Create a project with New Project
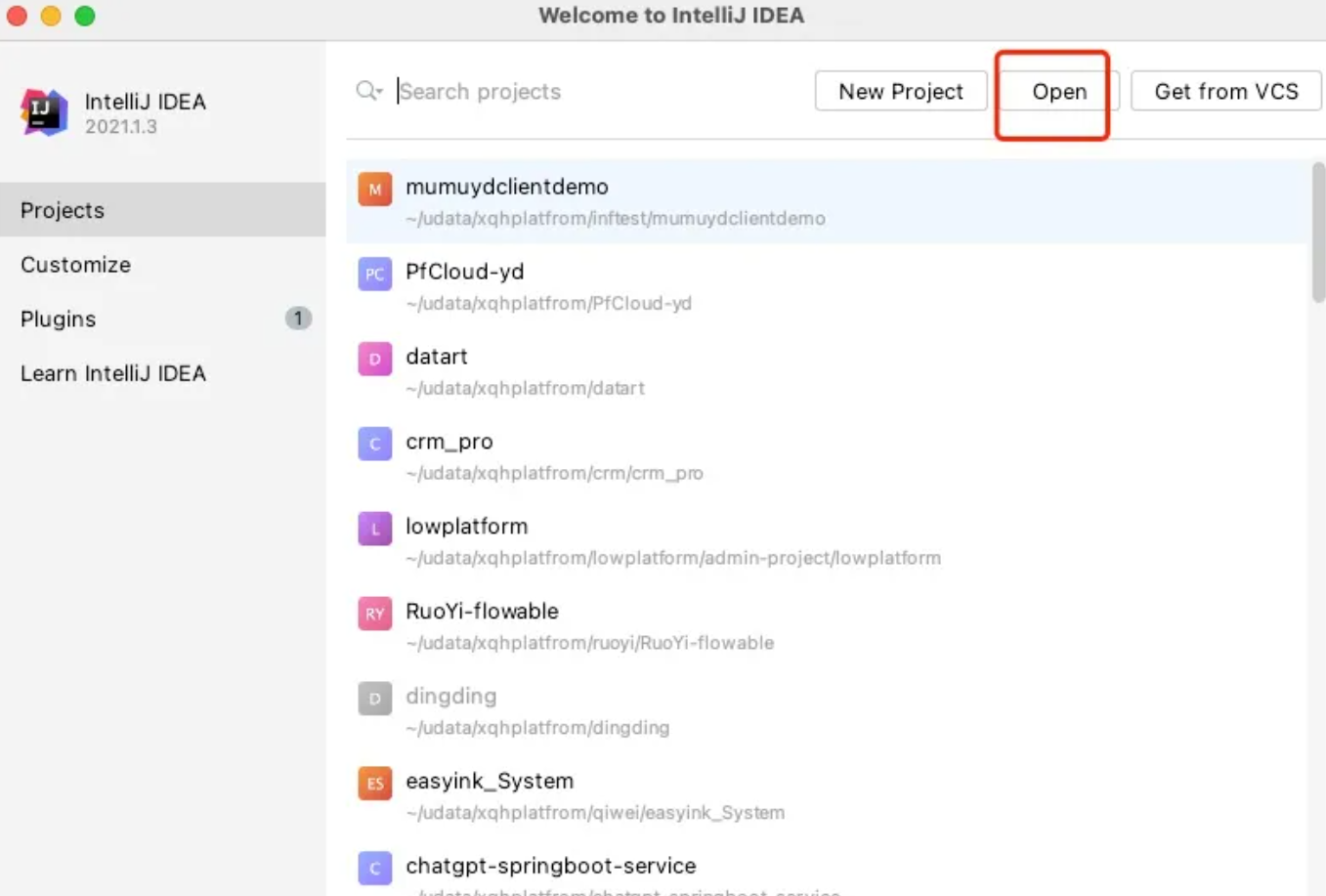 901,91
